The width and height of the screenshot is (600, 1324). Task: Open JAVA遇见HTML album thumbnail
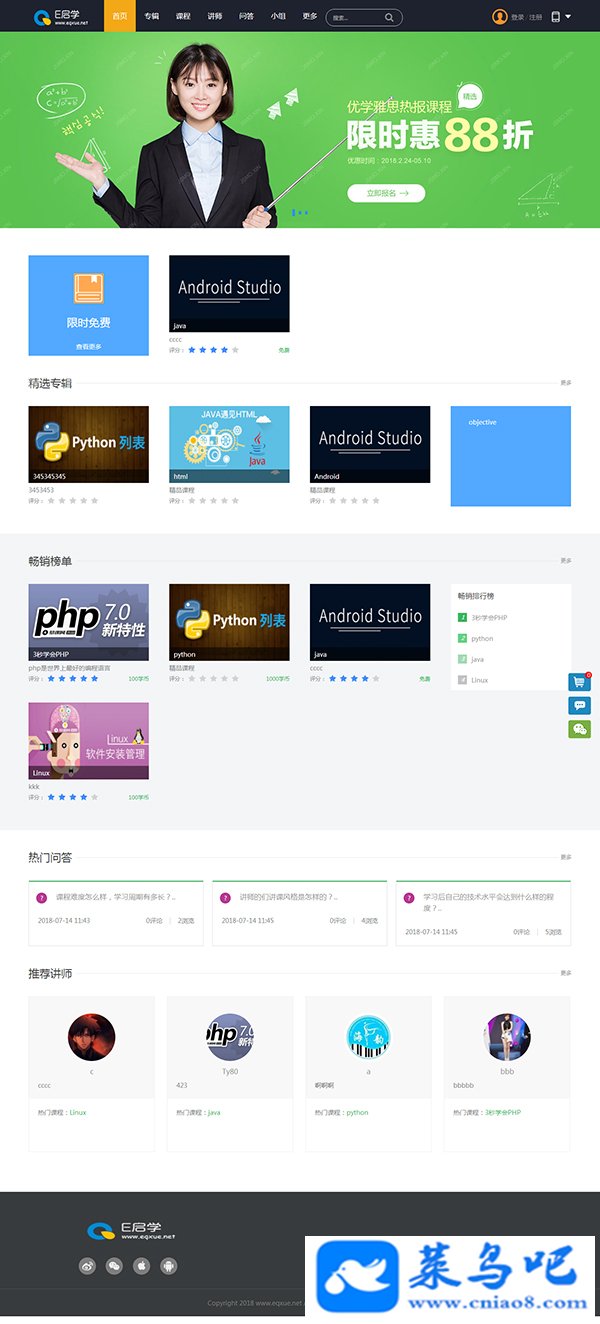pyautogui.click(x=229, y=444)
